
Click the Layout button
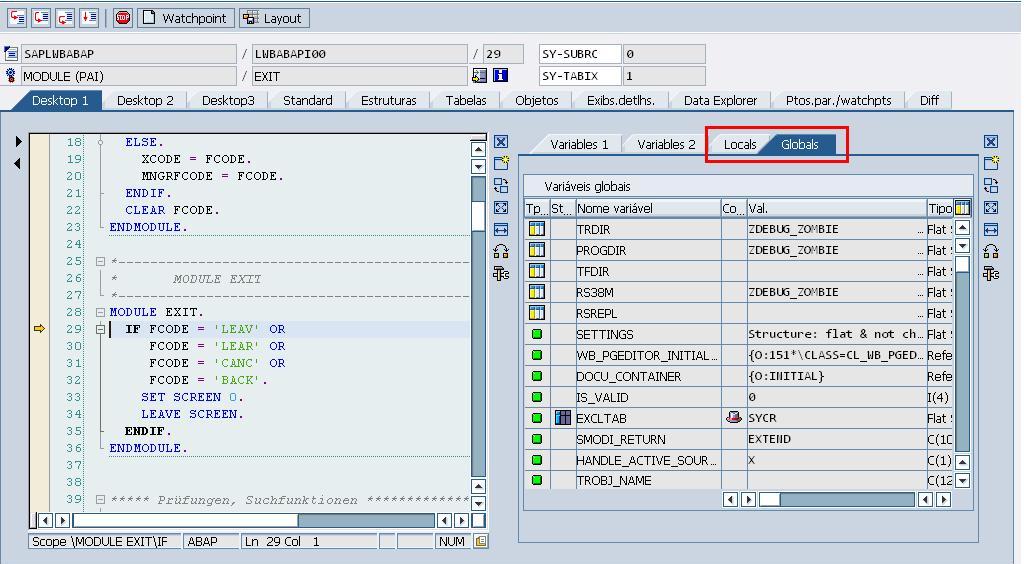(273, 18)
